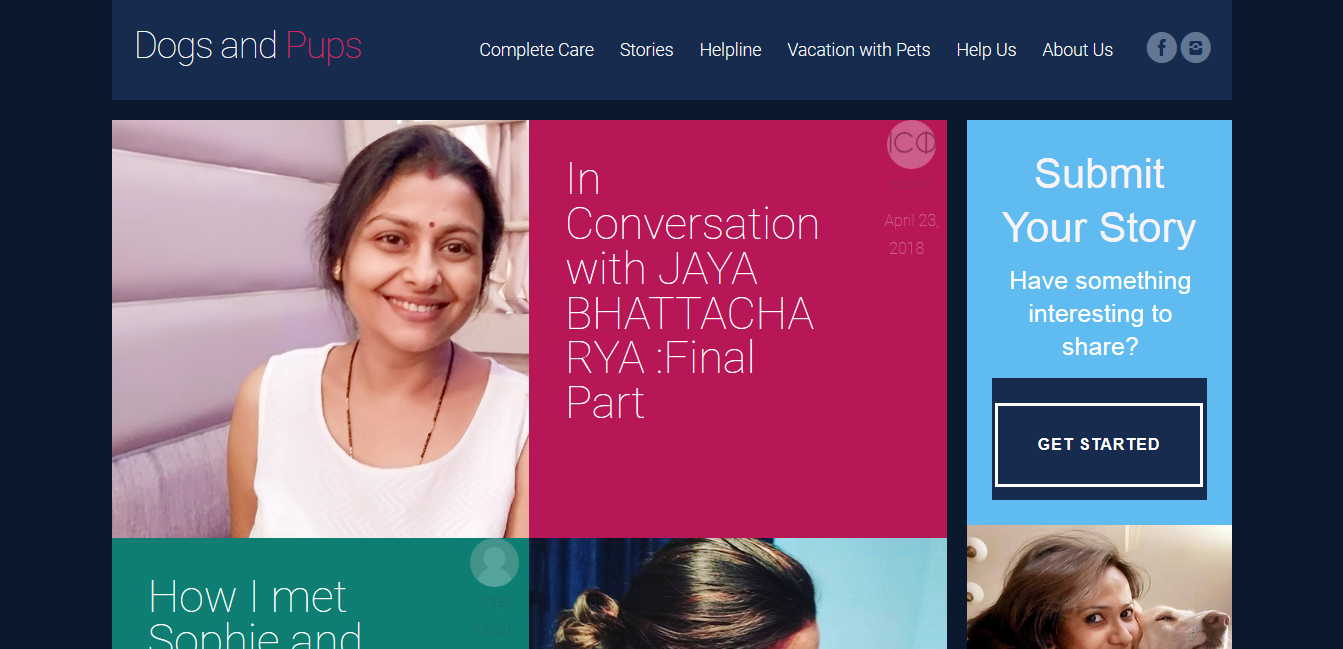Screen dimensions: 1343x649
Task: Select Vacation with Pets menu item
Action: [x=858, y=50]
